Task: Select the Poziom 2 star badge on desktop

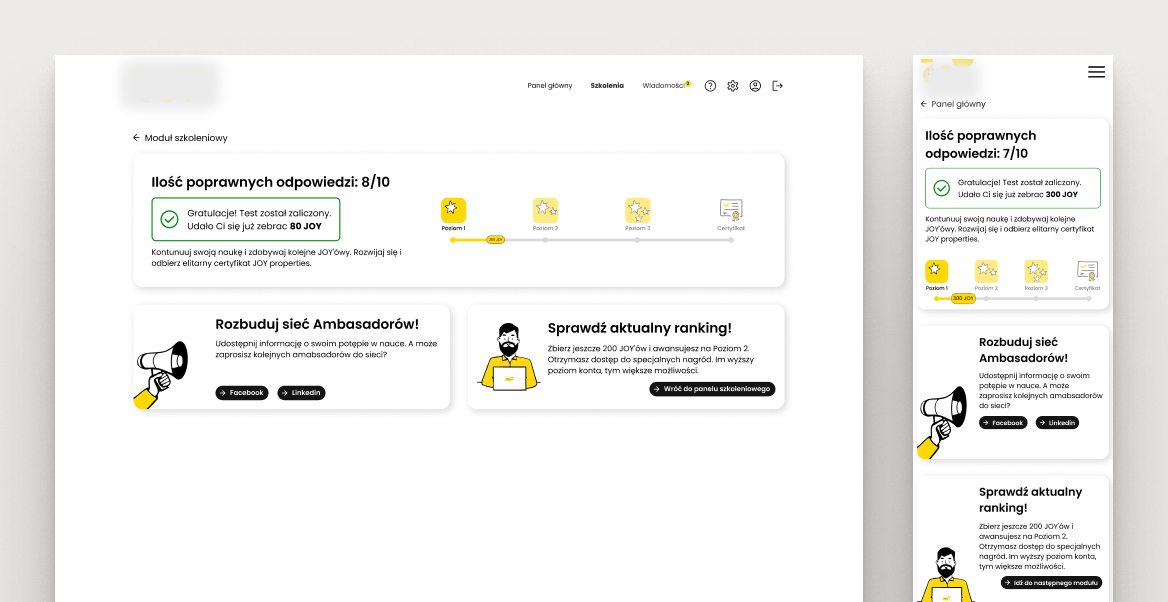Action: pyautogui.click(x=545, y=210)
